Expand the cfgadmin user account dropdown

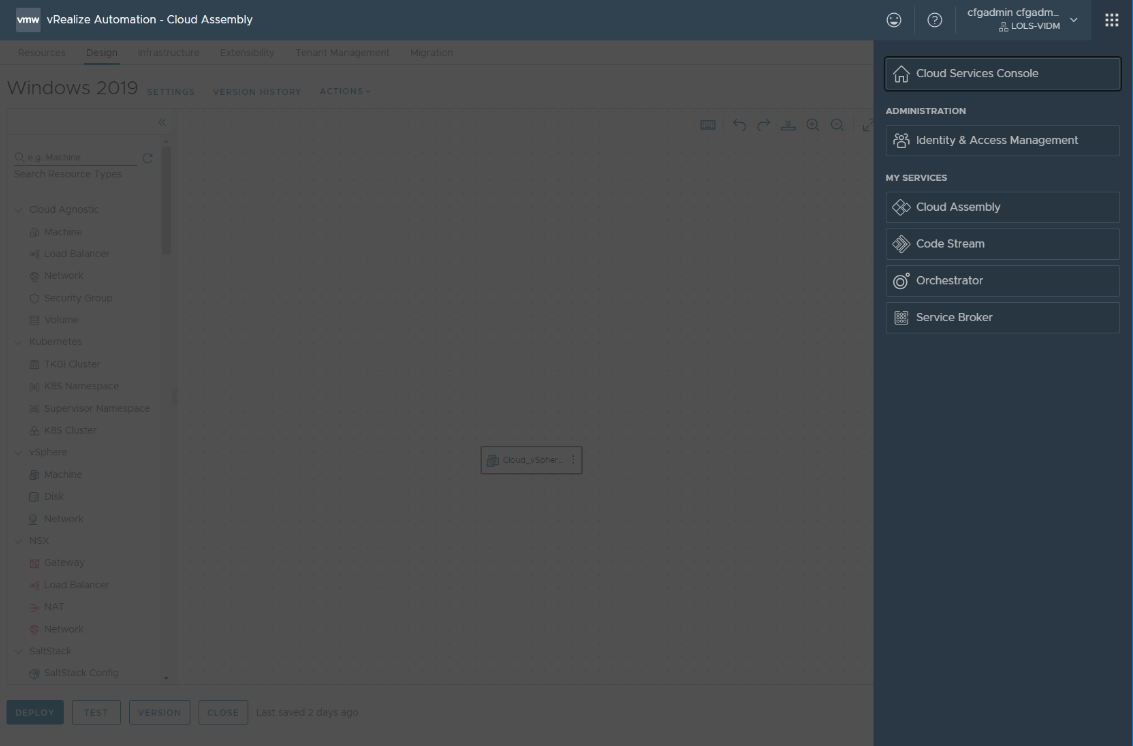coord(1023,20)
